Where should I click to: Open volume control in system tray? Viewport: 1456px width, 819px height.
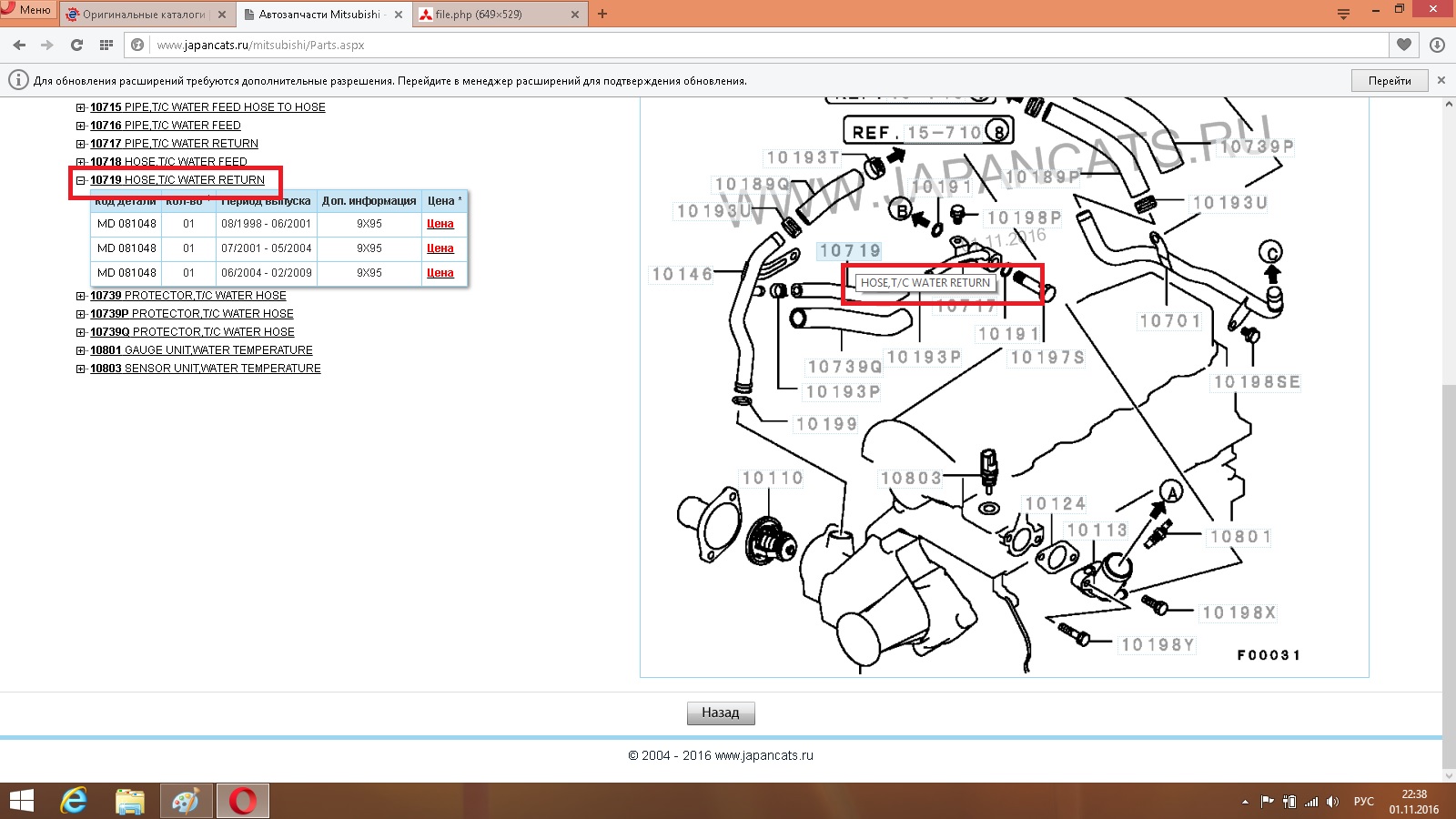point(1333,802)
